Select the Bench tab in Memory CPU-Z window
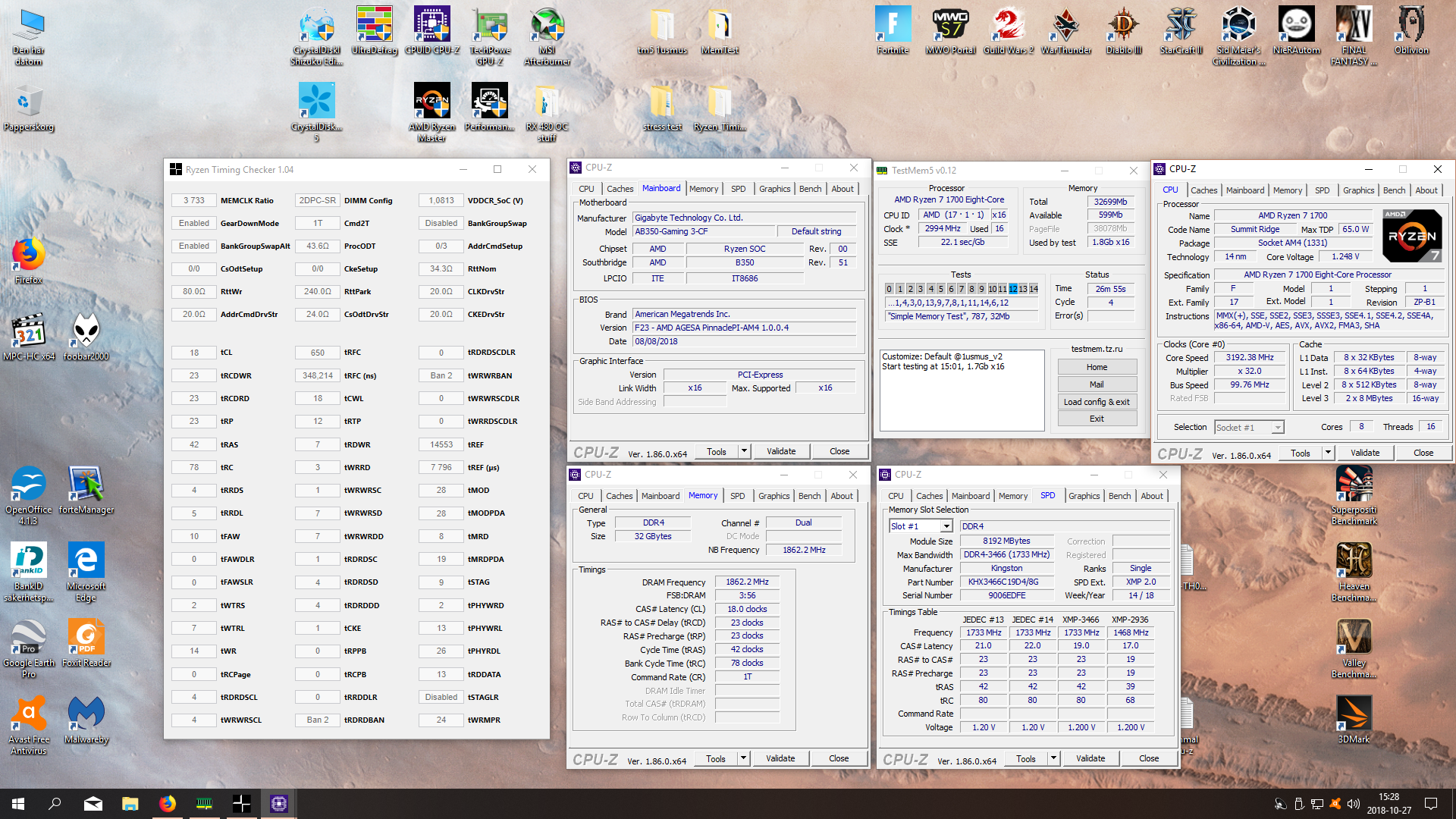The width and height of the screenshot is (1456, 819). pyautogui.click(x=809, y=496)
